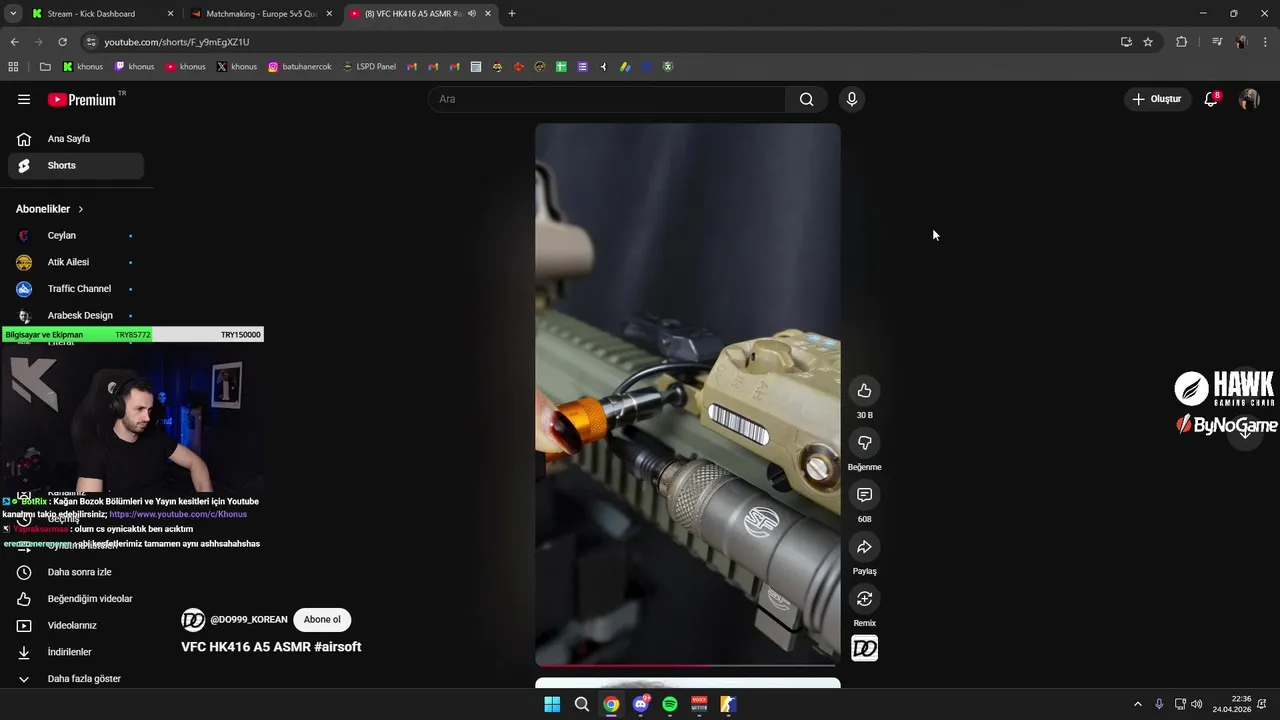Reload the page in Chrome
The width and height of the screenshot is (1280, 720).
(x=62, y=42)
